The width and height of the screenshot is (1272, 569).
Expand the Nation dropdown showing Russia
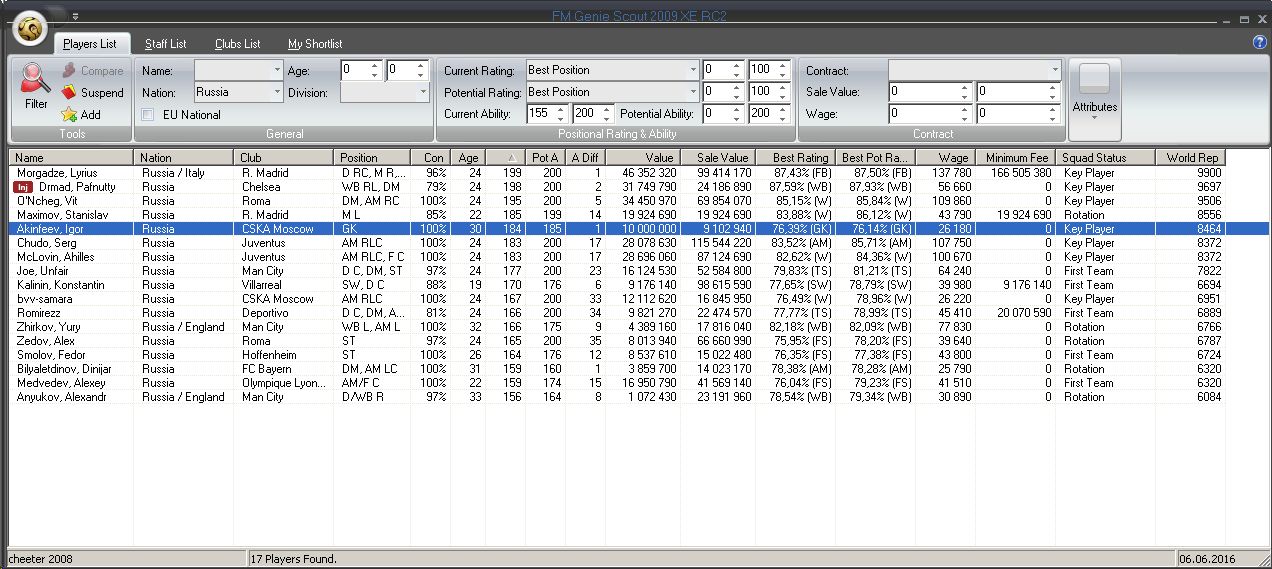277,92
